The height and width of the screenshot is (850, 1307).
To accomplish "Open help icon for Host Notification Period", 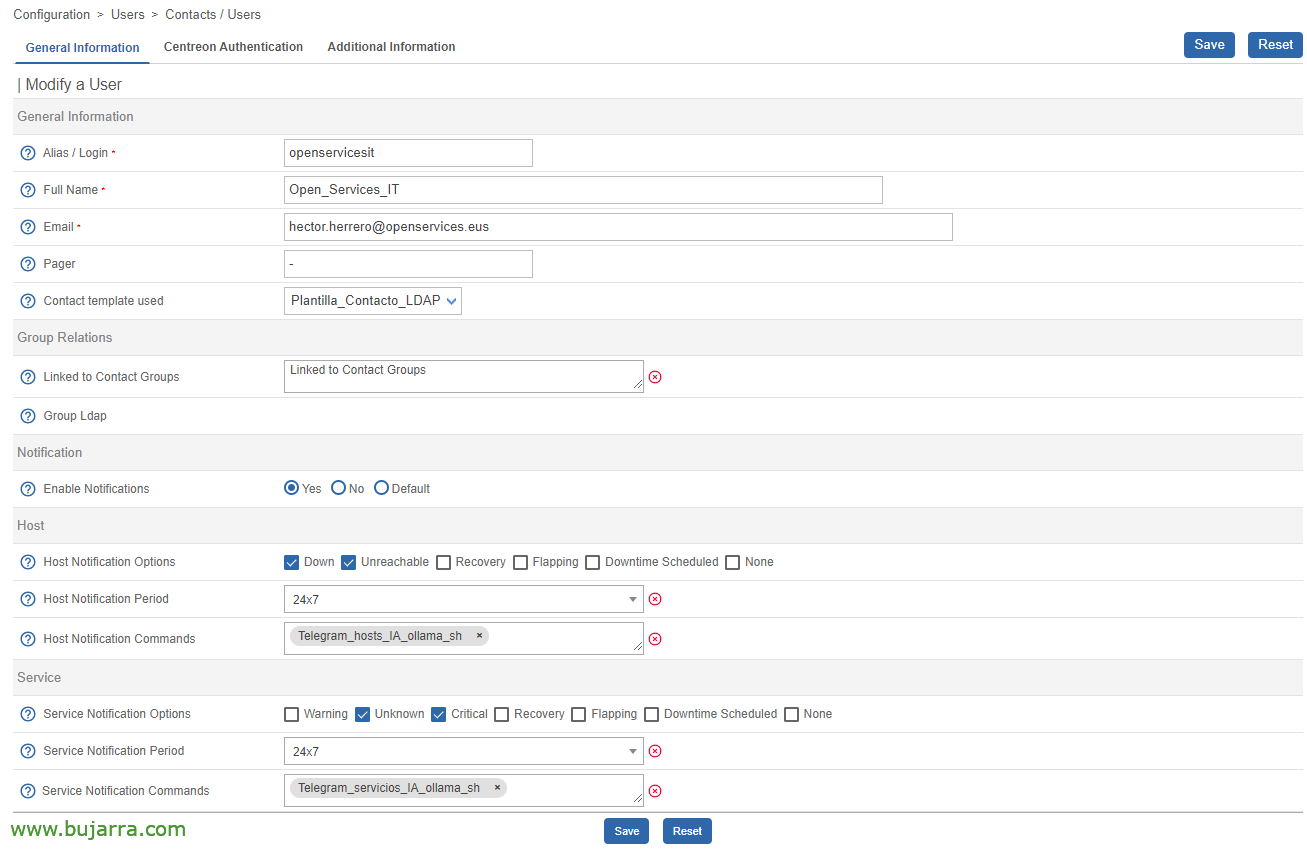I will coord(28,599).
